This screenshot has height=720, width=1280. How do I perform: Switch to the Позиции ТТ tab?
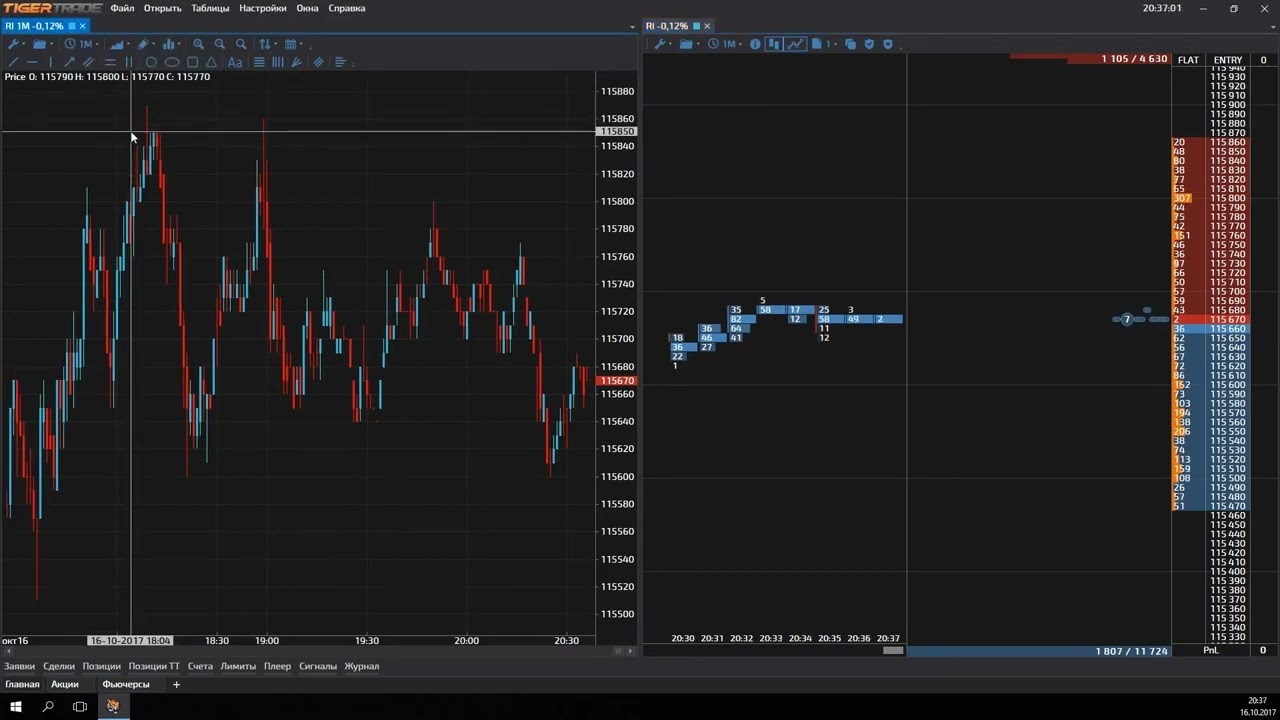pyautogui.click(x=154, y=666)
